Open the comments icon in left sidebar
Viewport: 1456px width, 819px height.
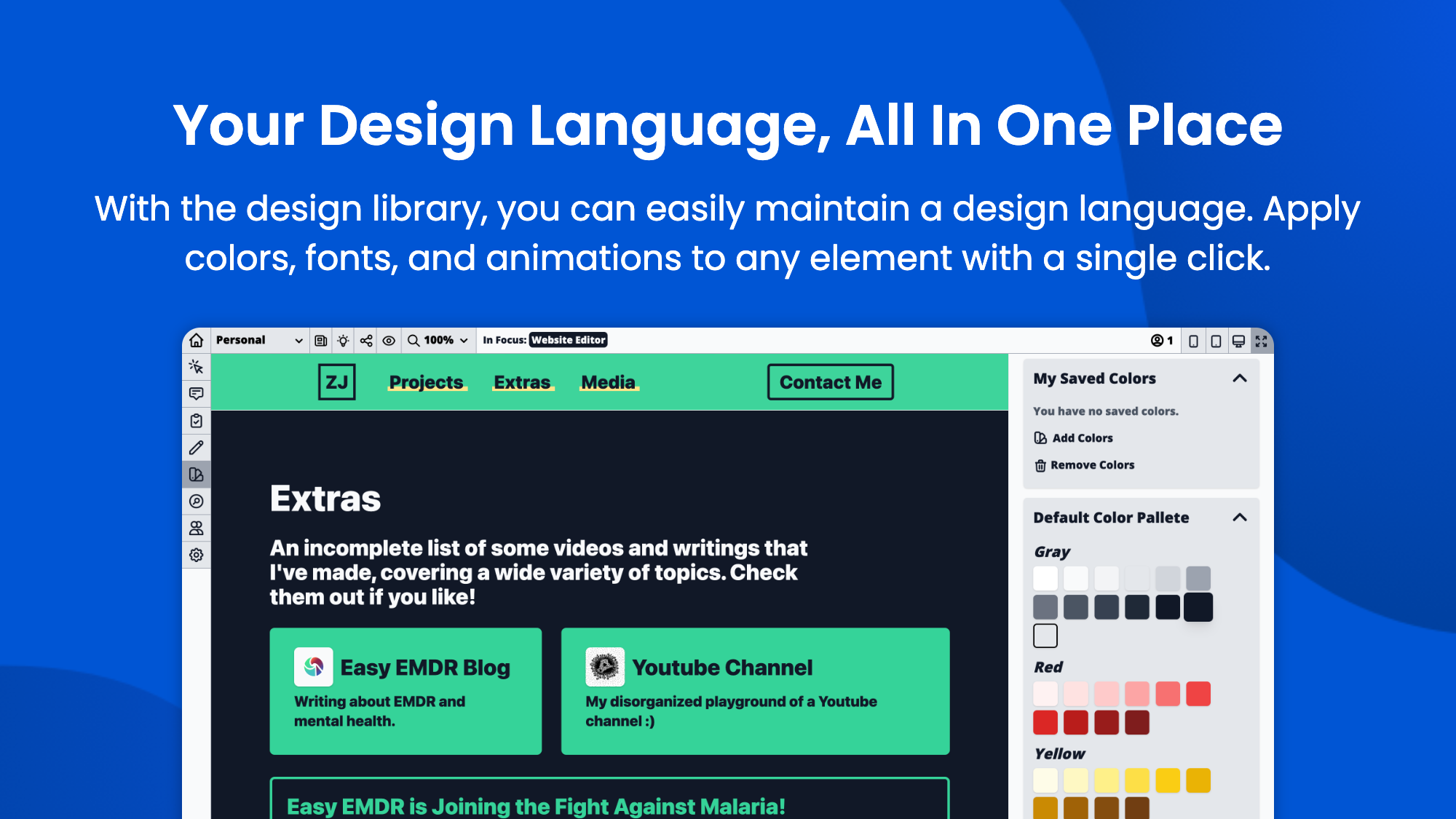[197, 394]
